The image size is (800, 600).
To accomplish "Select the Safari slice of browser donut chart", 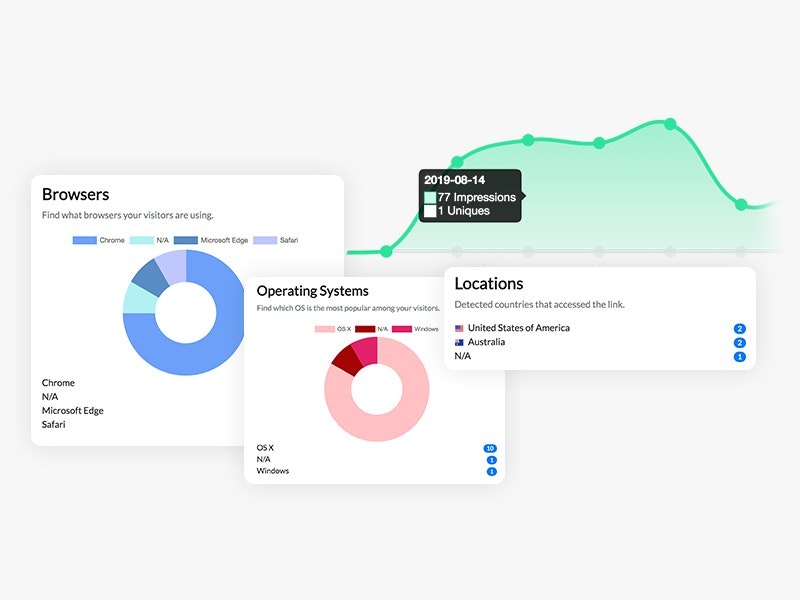I will [x=172, y=266].
